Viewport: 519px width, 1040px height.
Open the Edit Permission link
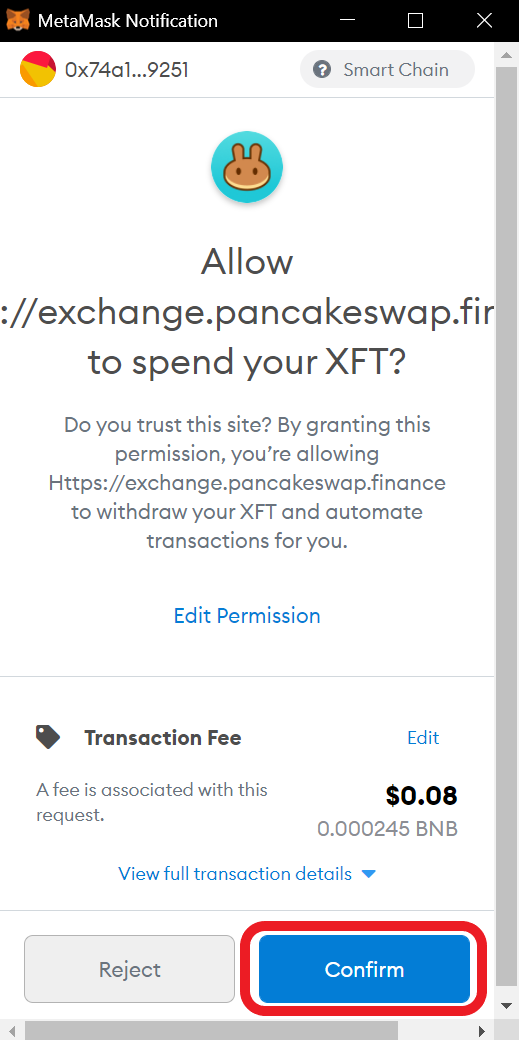(247, 616)
